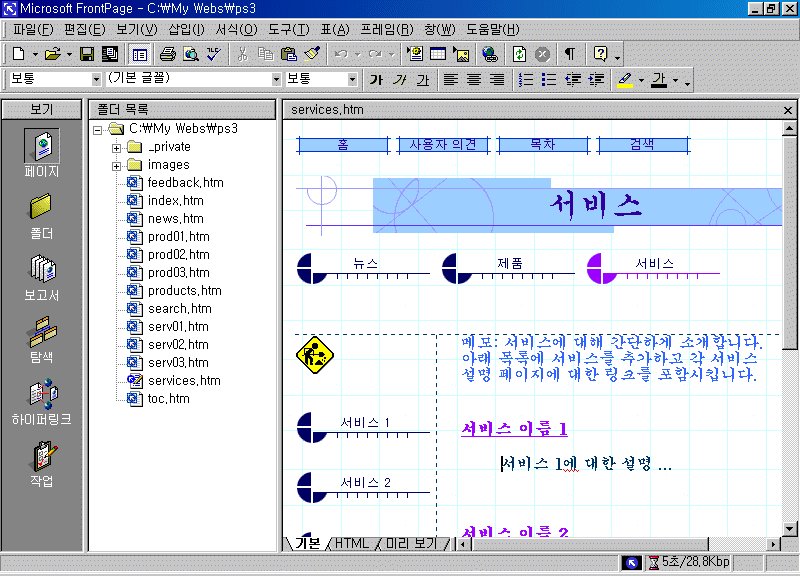Click the Increase Indent icon
This screenshot has width=800, height=576.
coord(596,80)
